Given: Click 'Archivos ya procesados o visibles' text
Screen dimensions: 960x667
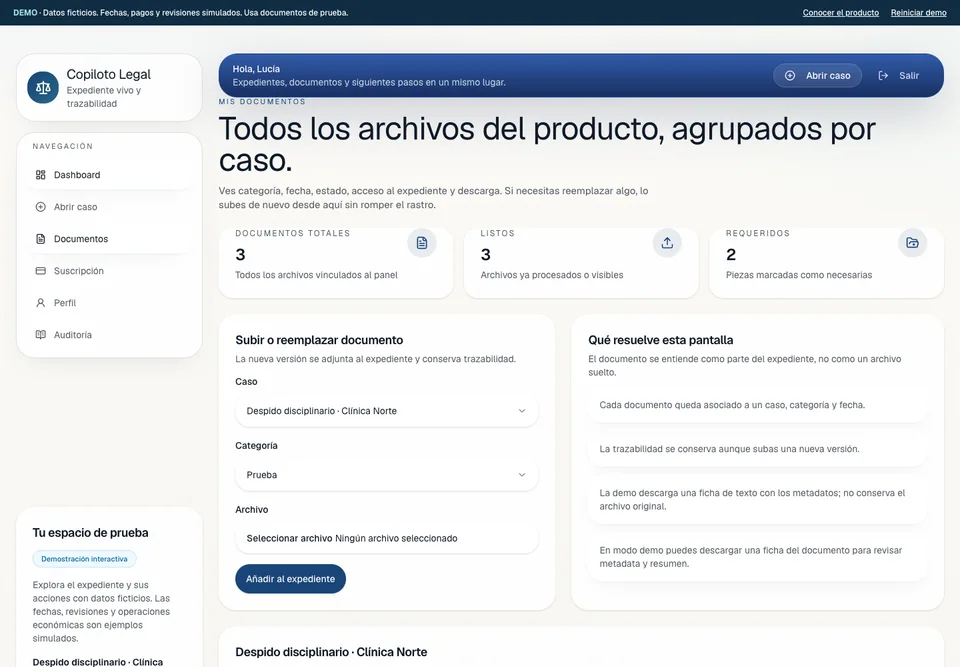Looking at the screenshot, I should pyautogui.click(x=552, y=275).
